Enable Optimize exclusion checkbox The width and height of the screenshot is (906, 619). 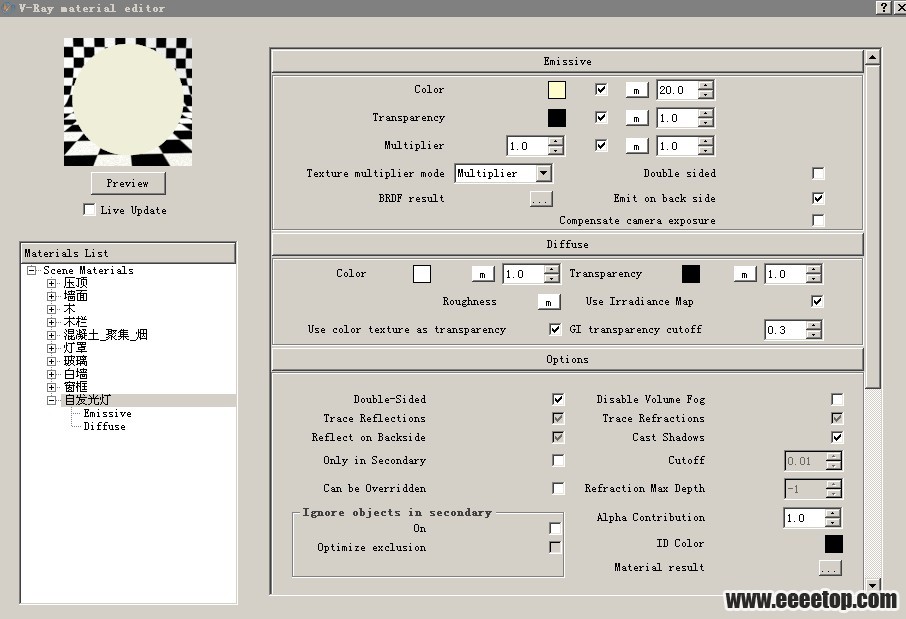pyautogui.click(x=555, y=547)
